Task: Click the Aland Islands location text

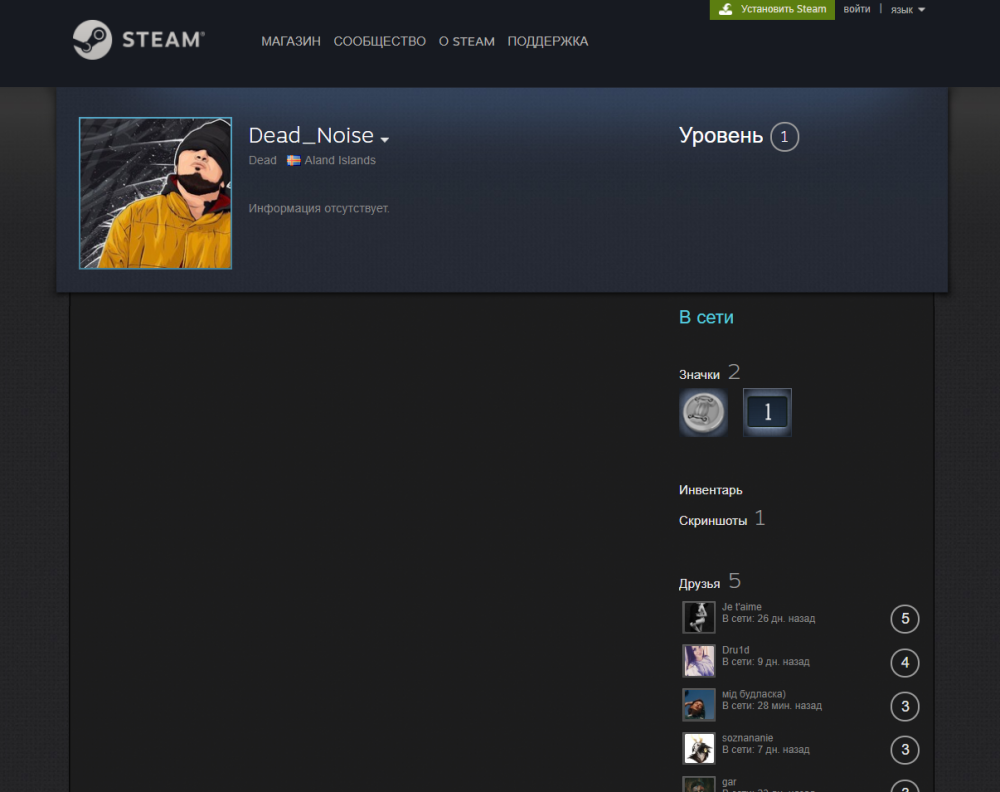Action: click(340, 161)
